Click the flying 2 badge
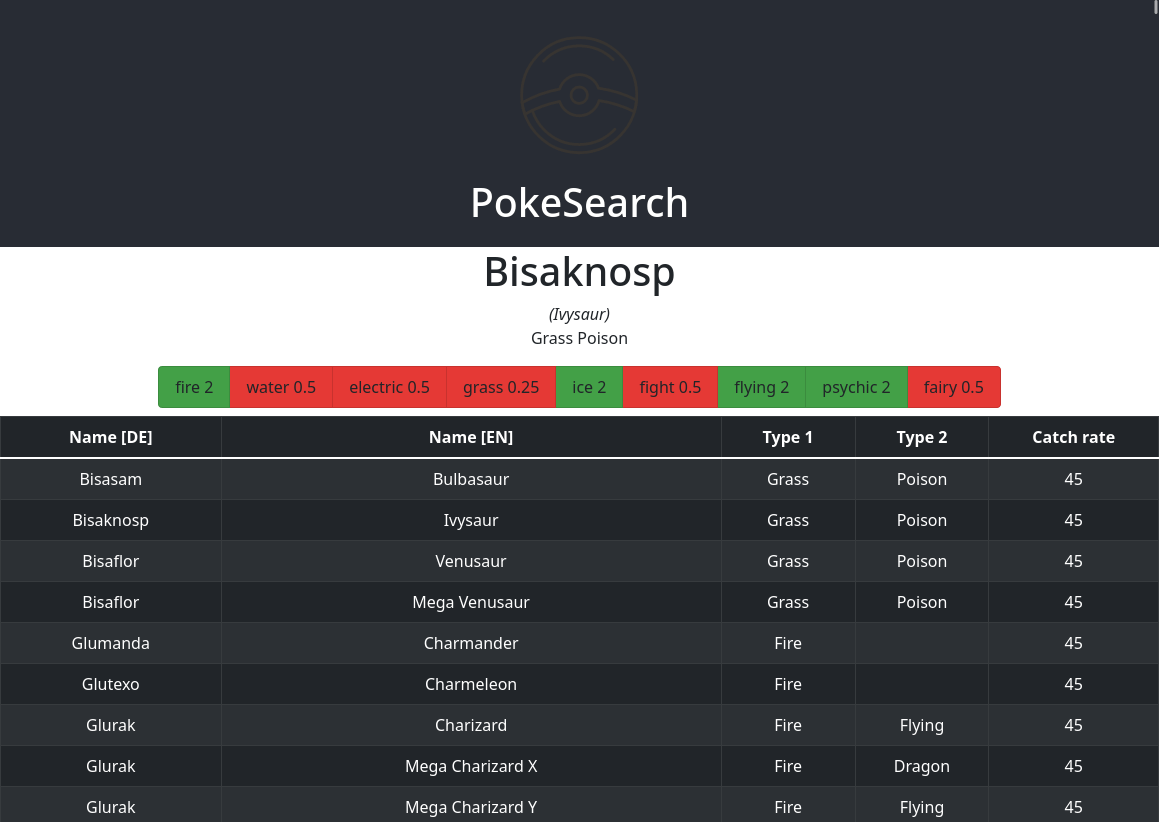The image size is (1159, 822). click(x=761, y=387)
